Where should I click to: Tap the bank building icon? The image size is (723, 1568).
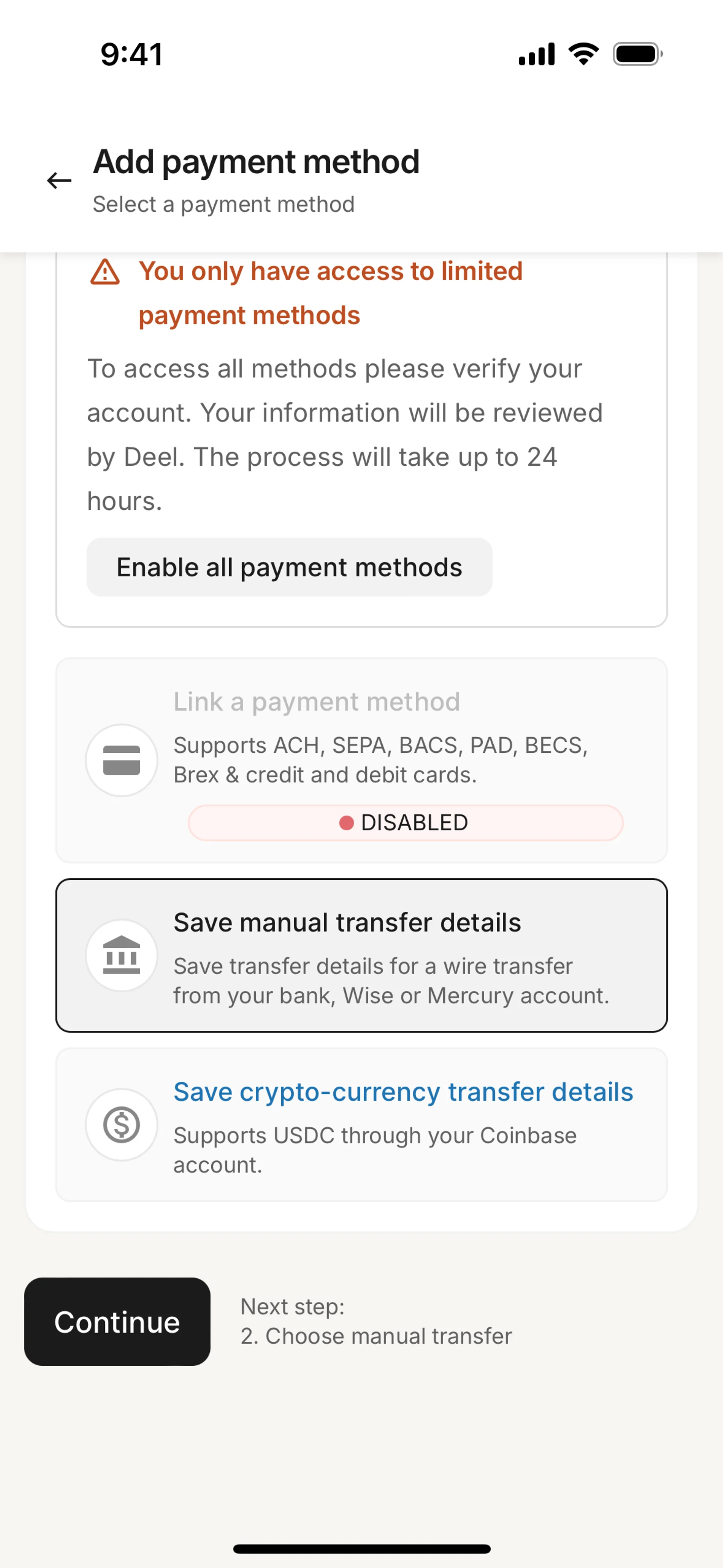122,955
